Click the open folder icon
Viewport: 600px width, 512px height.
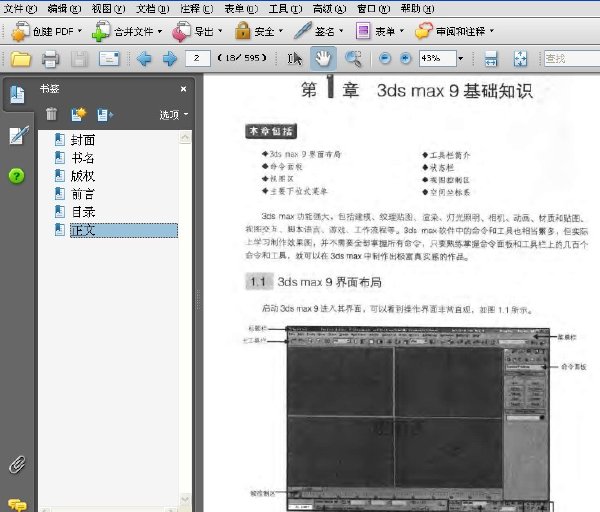(21, 59)
